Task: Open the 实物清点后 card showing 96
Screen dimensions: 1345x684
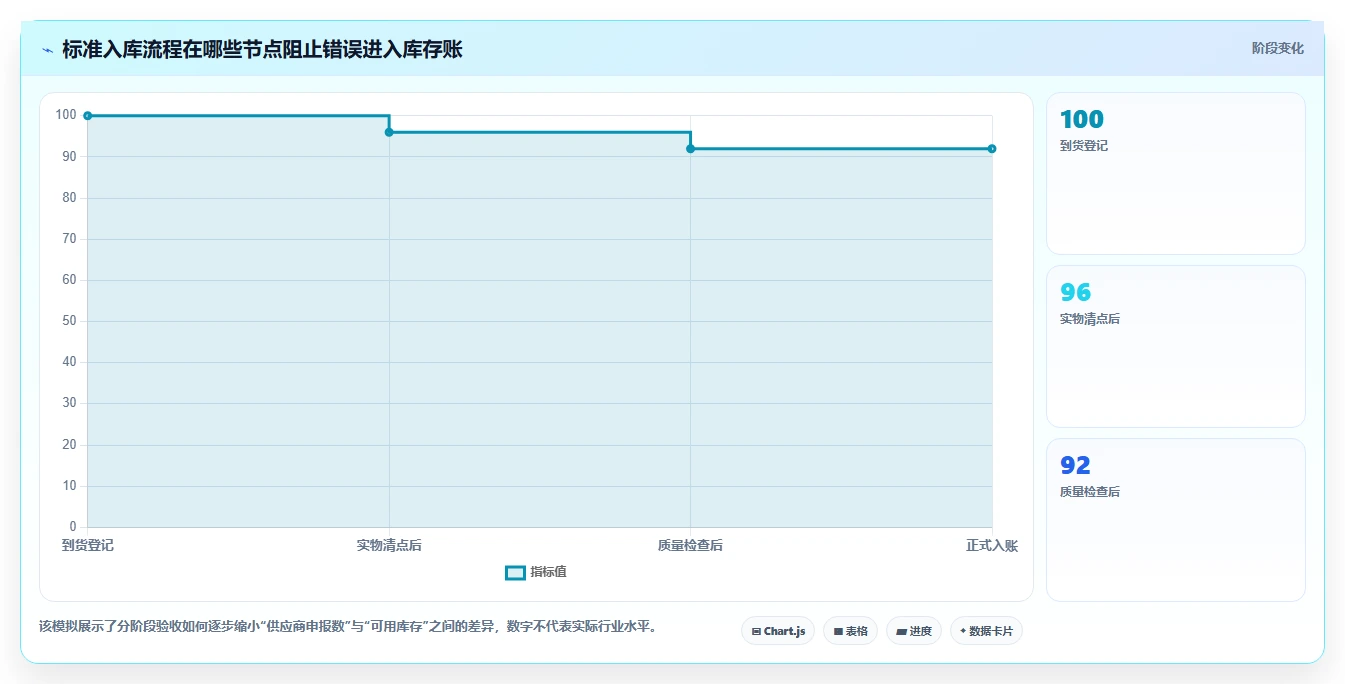Action: coord(1176,346)
